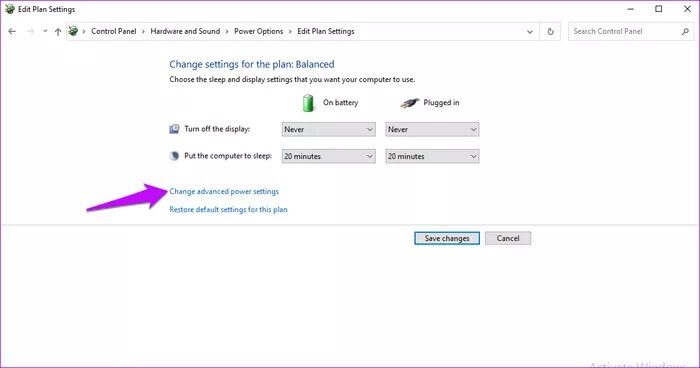The height and width of the screenshot is (368, 700).
Task: Cancel the plan changes
Action: [508, 238]
